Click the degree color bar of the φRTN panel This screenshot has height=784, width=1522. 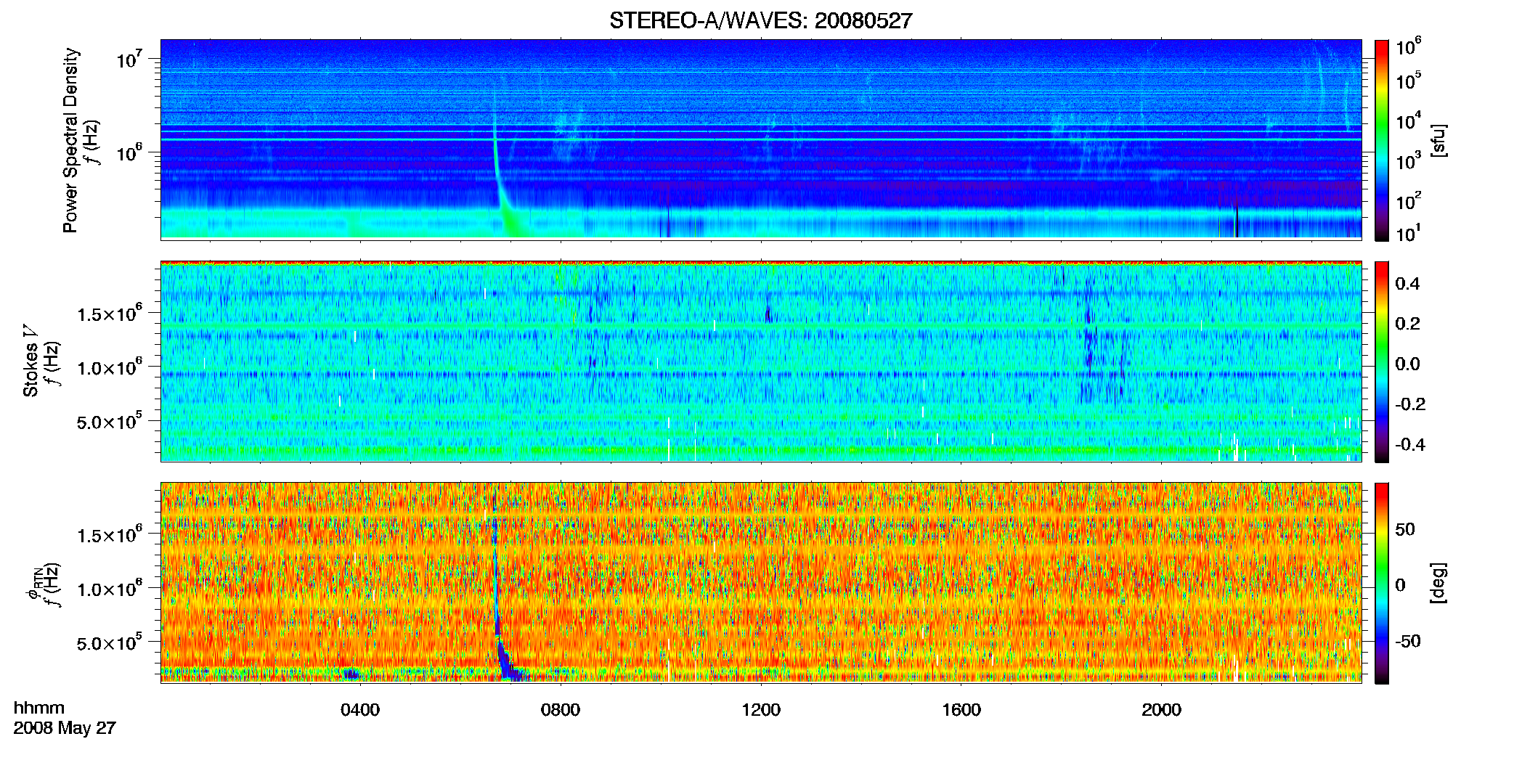coord(1382,583)
